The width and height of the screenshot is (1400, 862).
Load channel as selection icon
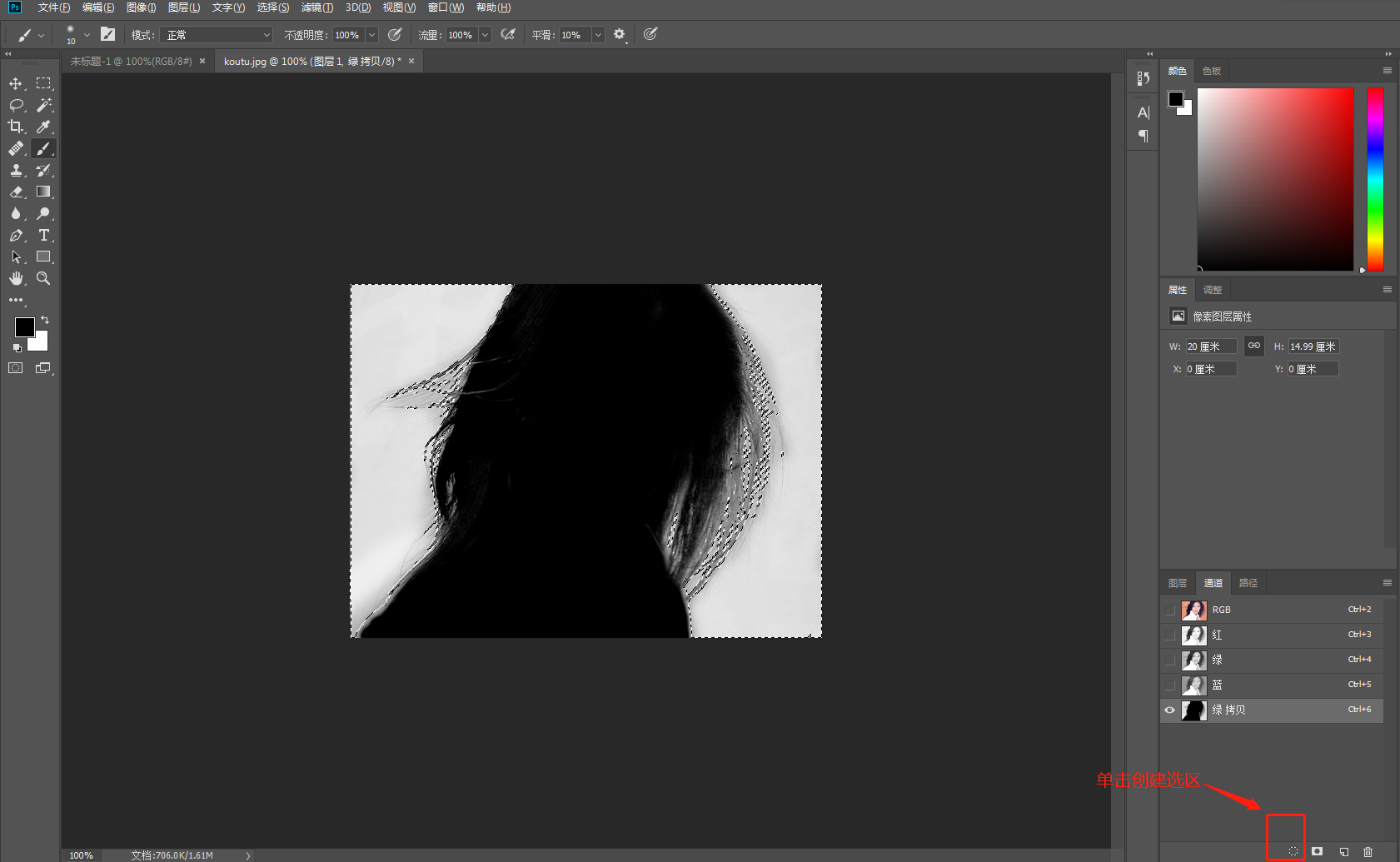pos(1293,851)
